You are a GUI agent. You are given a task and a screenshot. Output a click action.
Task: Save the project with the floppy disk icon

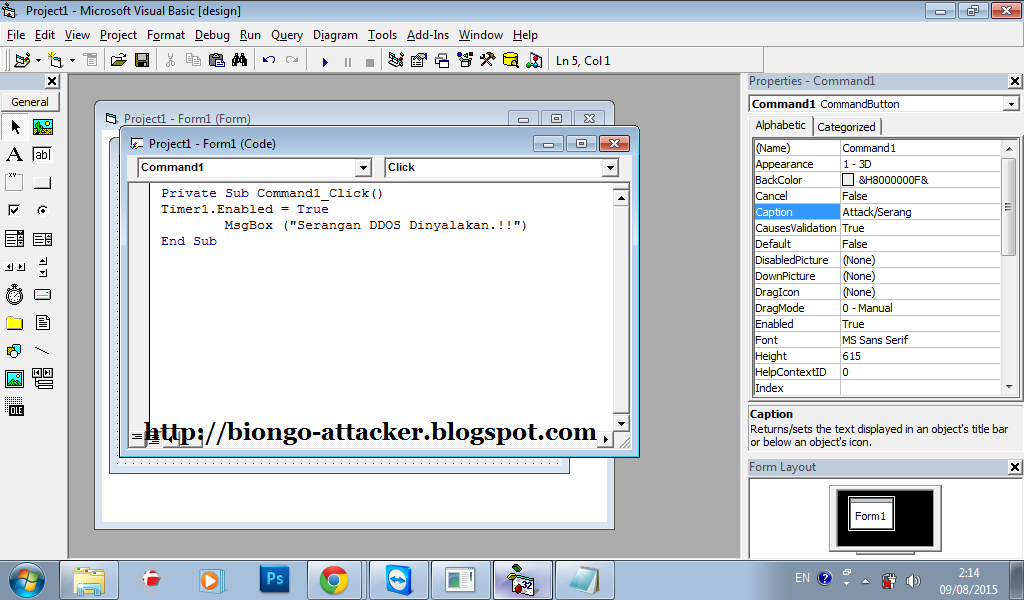[142, 61]
